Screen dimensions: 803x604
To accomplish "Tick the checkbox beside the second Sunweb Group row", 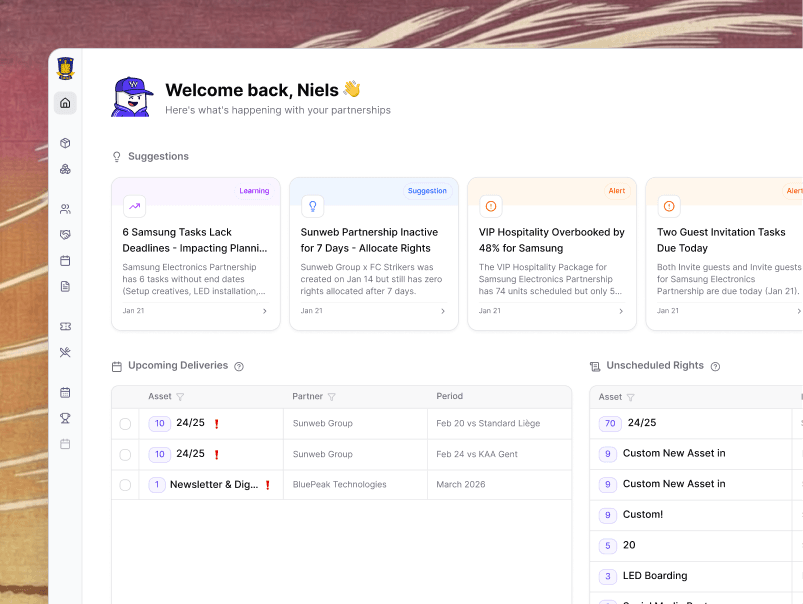I will [x=125, y=454].
